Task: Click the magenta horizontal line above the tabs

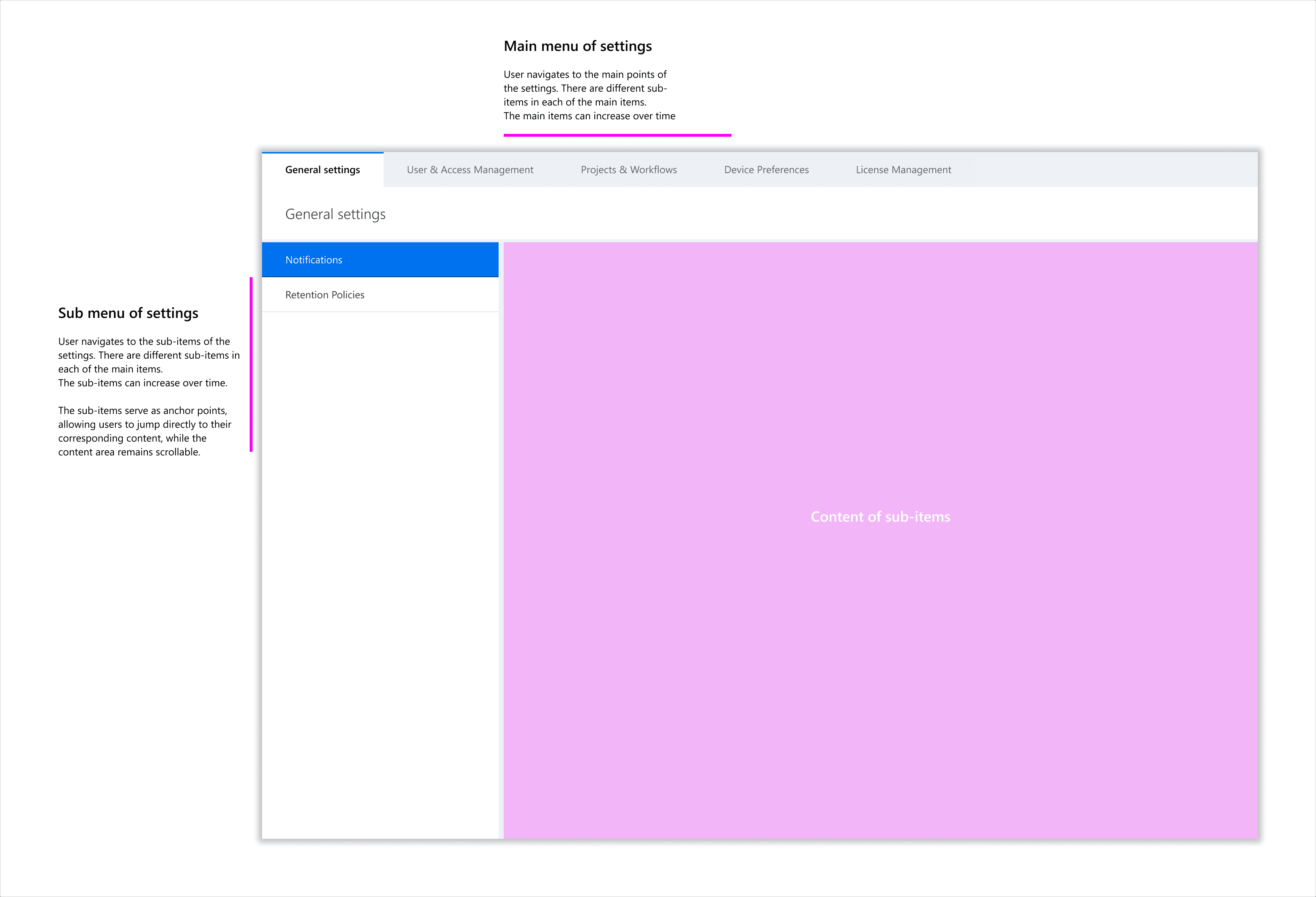Action: pyautogui.click(x=617, y=135)
